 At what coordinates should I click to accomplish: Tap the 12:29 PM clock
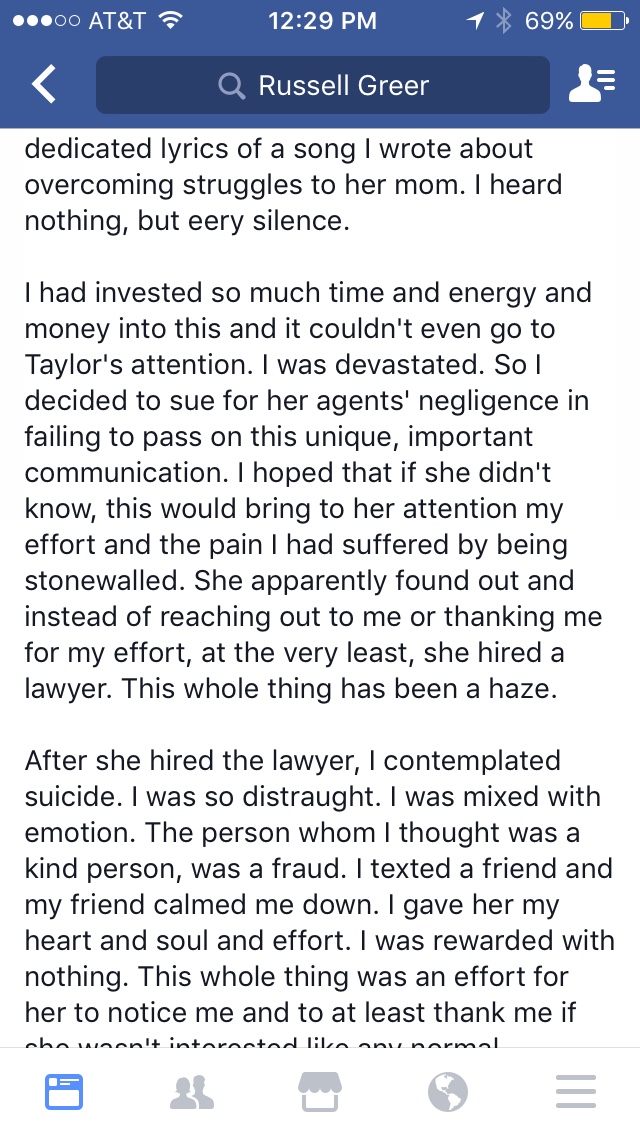323,21
